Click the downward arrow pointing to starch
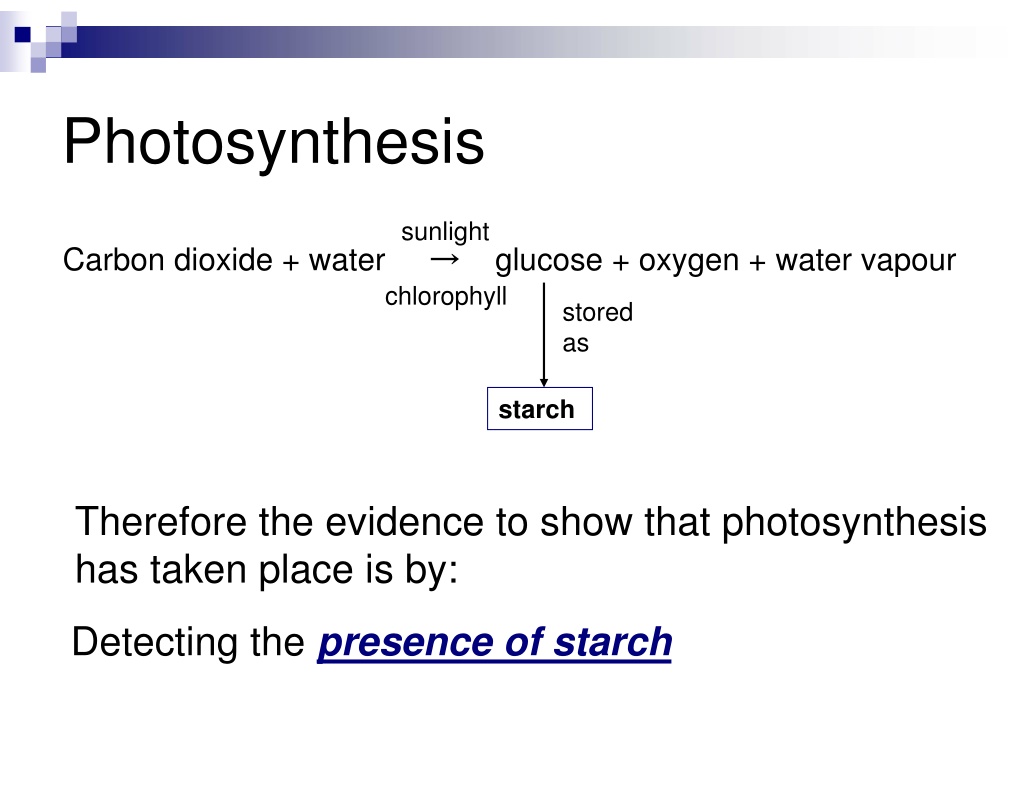This screenshot has width=1024, height=791. click(x=544, y=334)
